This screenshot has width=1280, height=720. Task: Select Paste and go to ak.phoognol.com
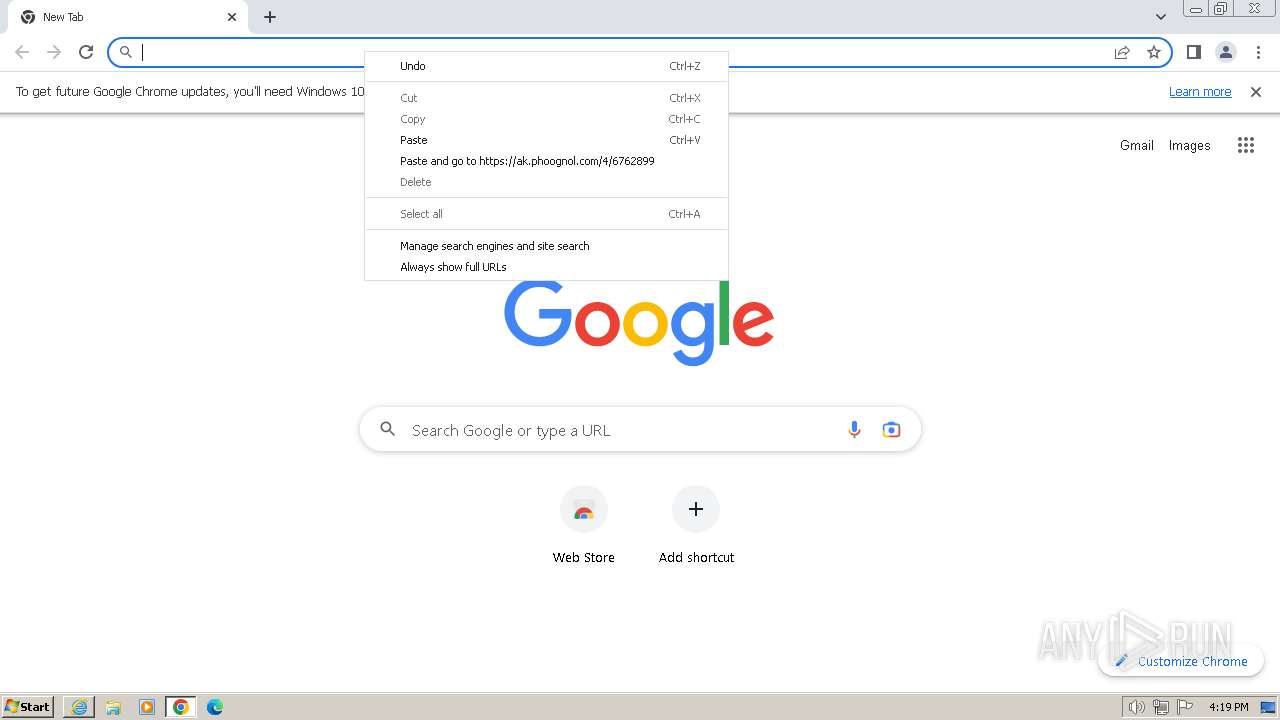[546, 161]
